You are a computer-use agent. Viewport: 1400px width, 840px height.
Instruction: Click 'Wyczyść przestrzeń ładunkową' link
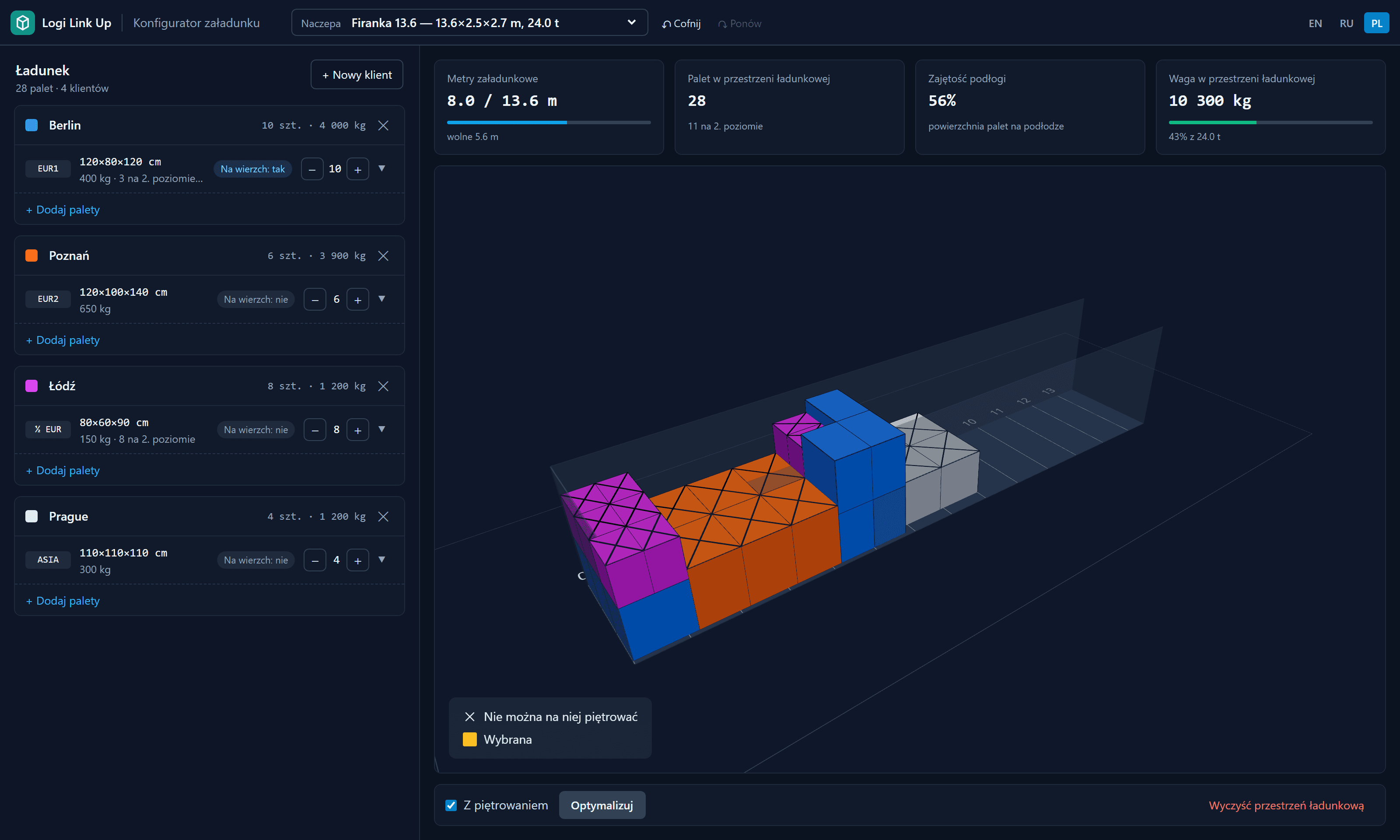1286,805
